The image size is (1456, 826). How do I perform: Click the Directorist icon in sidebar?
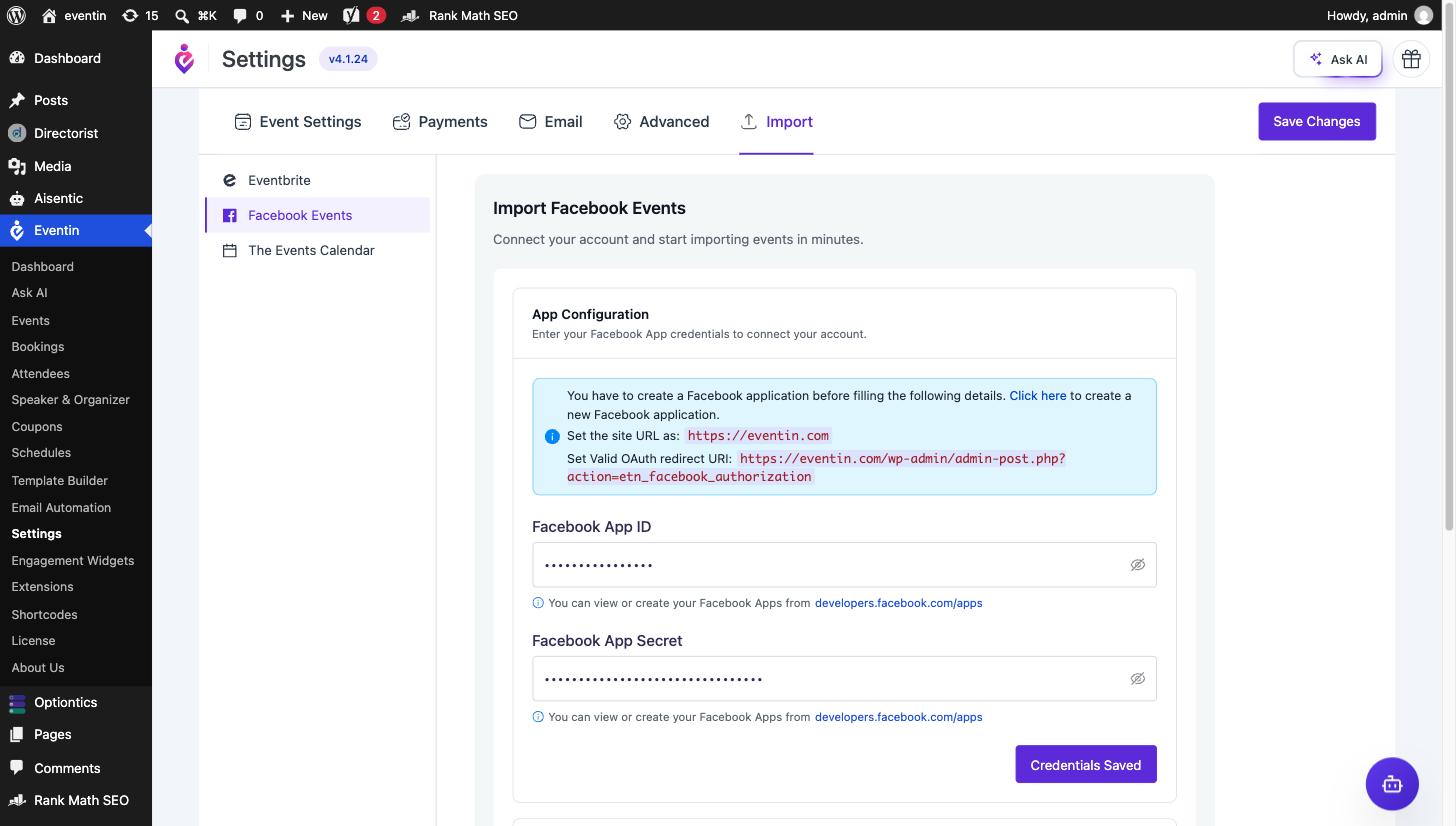click(x=17, y=133)
